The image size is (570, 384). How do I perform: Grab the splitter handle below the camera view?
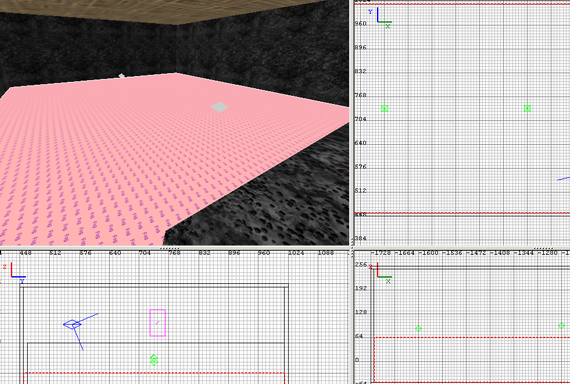click(169, 248)
